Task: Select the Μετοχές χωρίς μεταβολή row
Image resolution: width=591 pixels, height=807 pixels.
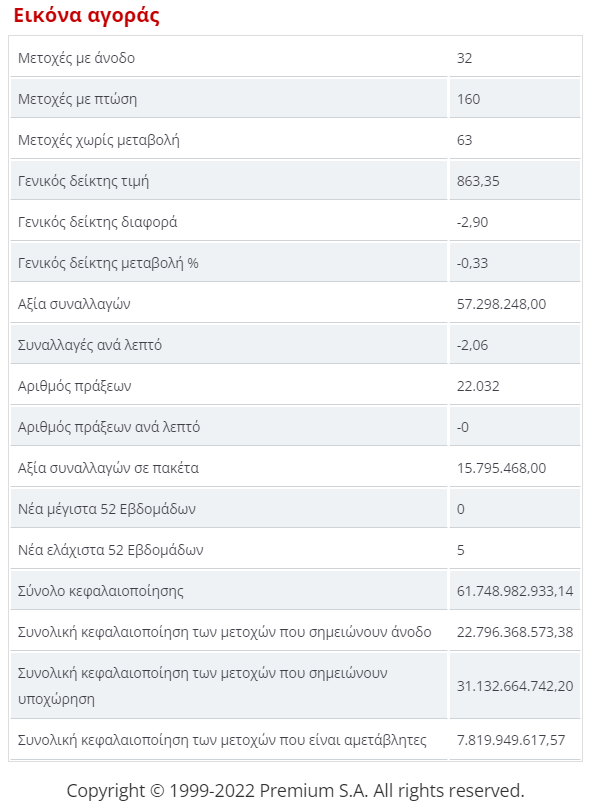Action: pos(296,139)
